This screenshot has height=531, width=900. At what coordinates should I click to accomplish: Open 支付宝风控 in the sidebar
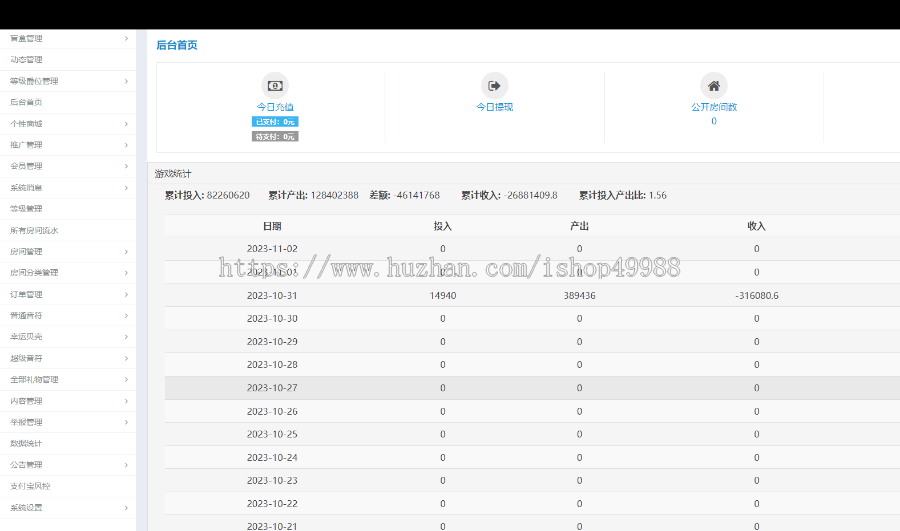point(30,486)
